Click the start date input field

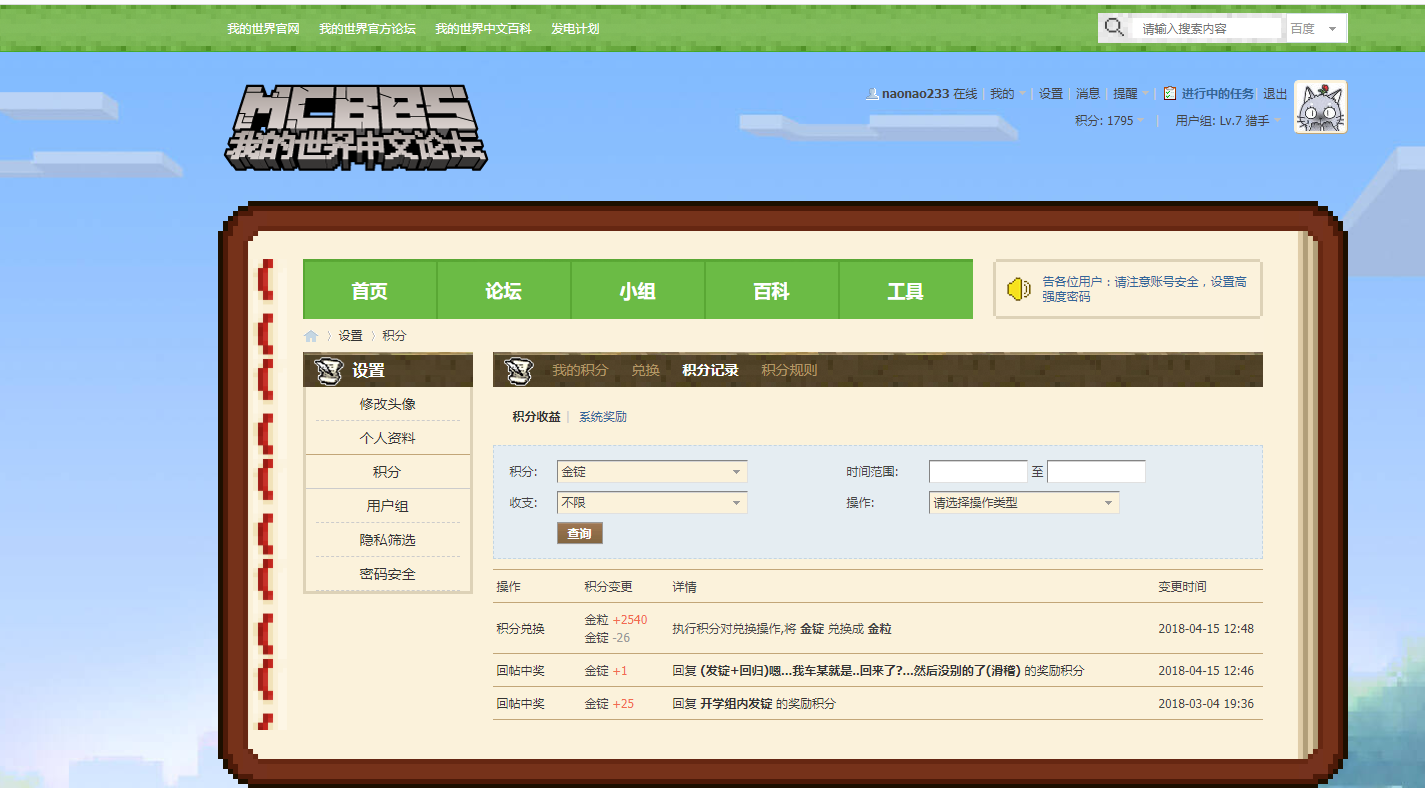[978, 471]
